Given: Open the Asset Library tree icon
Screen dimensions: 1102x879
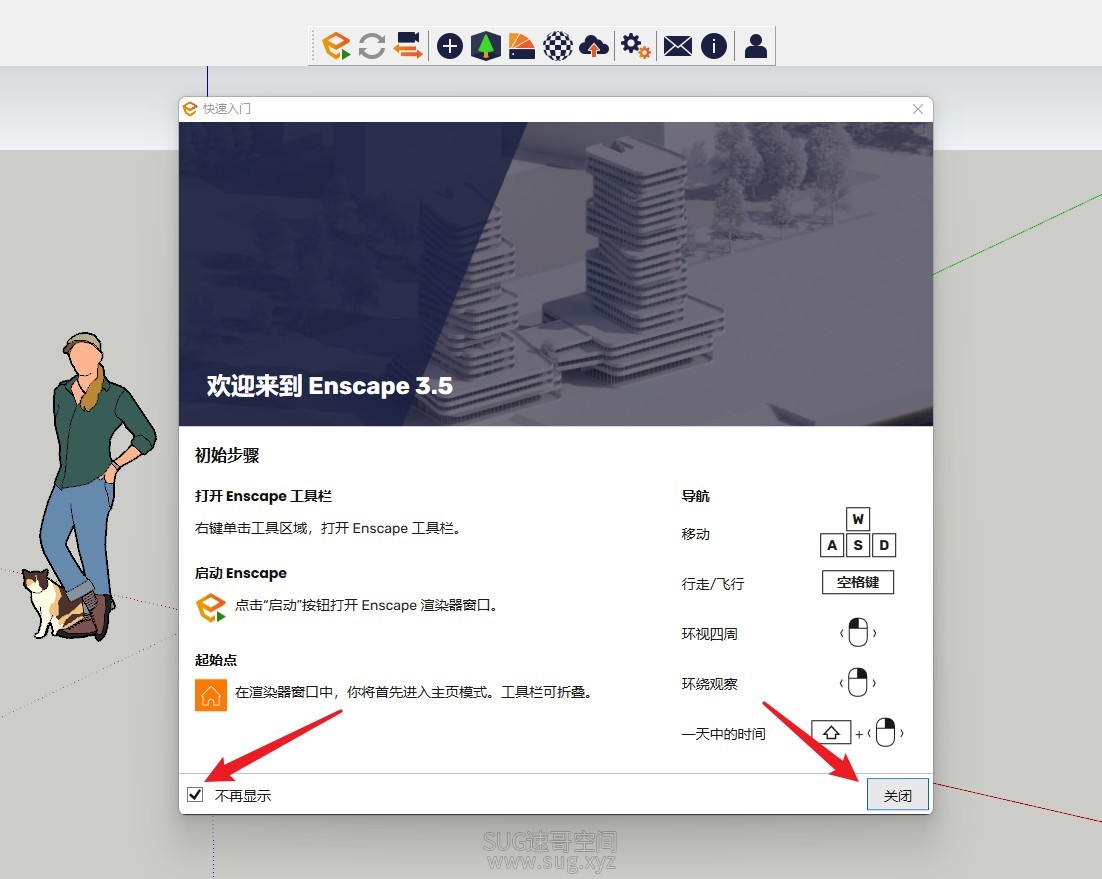Looking at the screenshot, I should (x=486, y=46).
